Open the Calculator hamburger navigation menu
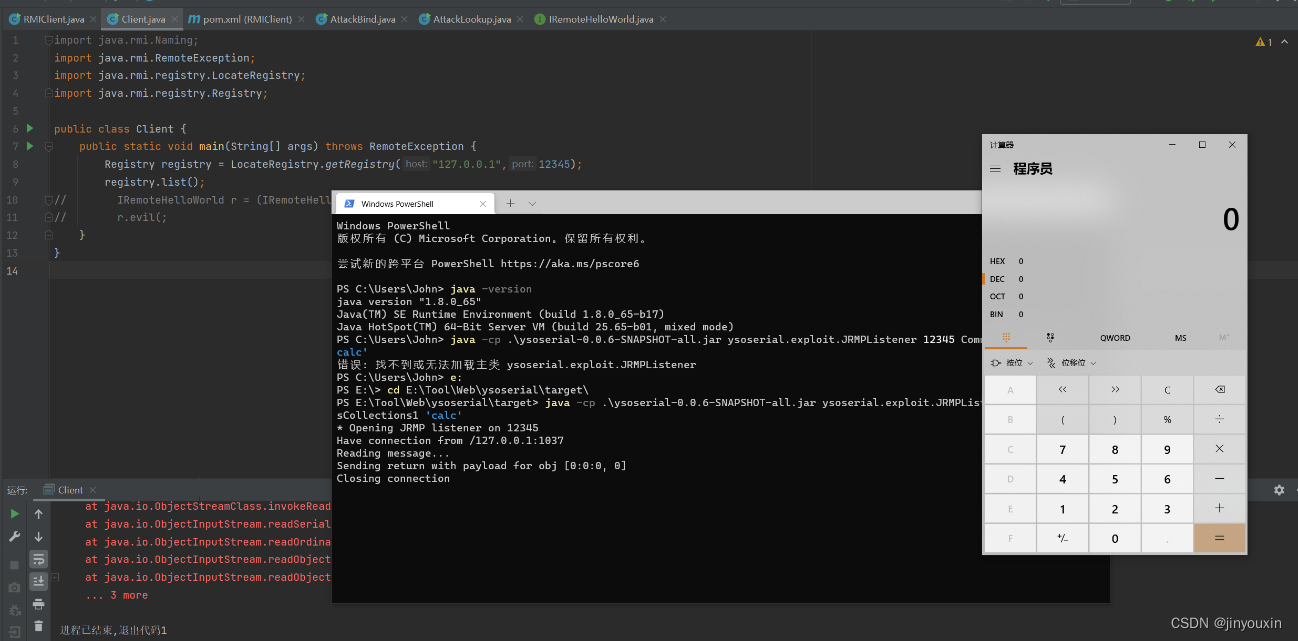The width and height of the screenshot is (1298, 641). (995, 169)
